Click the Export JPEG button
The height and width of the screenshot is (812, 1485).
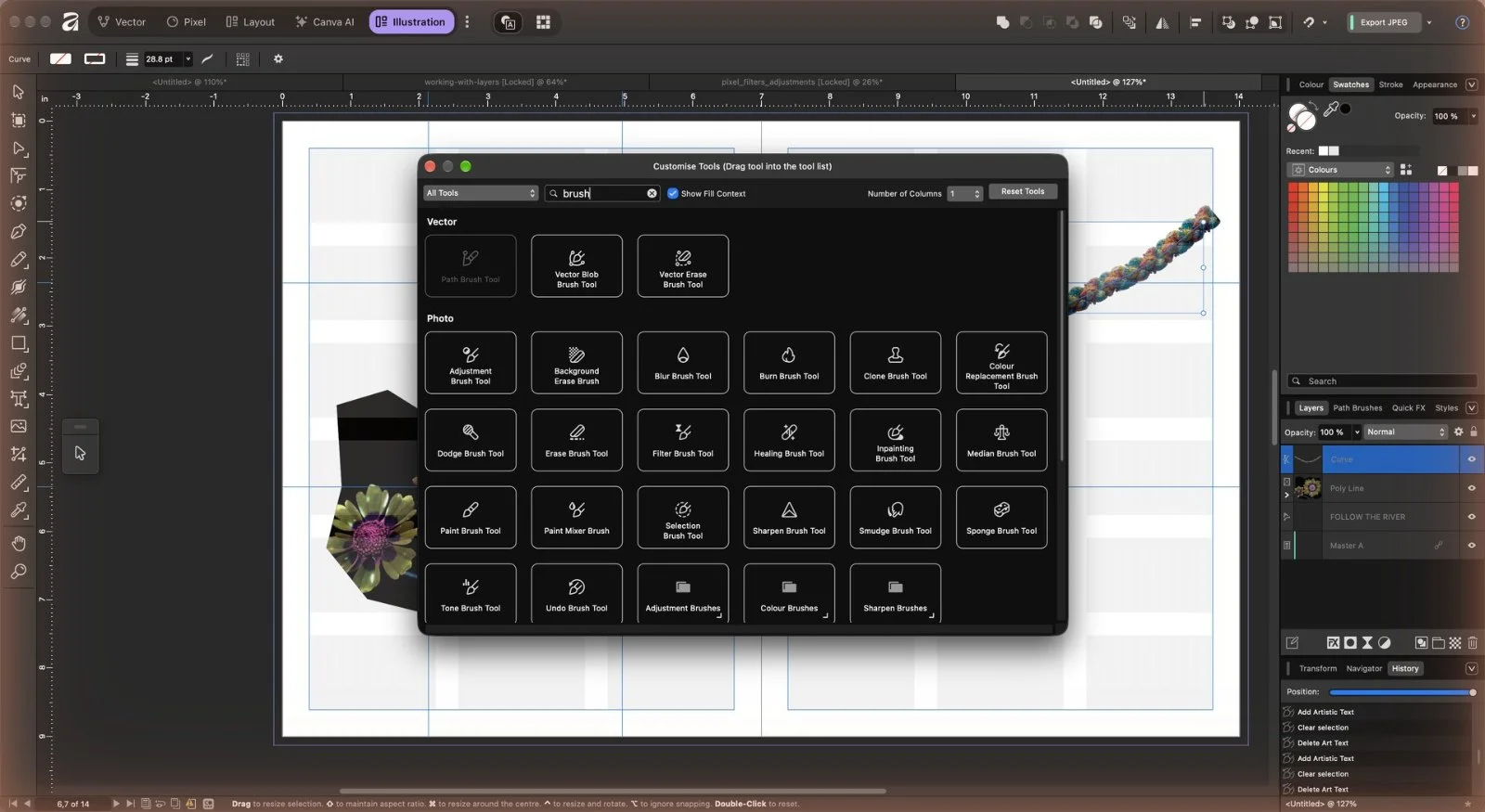point(1384,22)
